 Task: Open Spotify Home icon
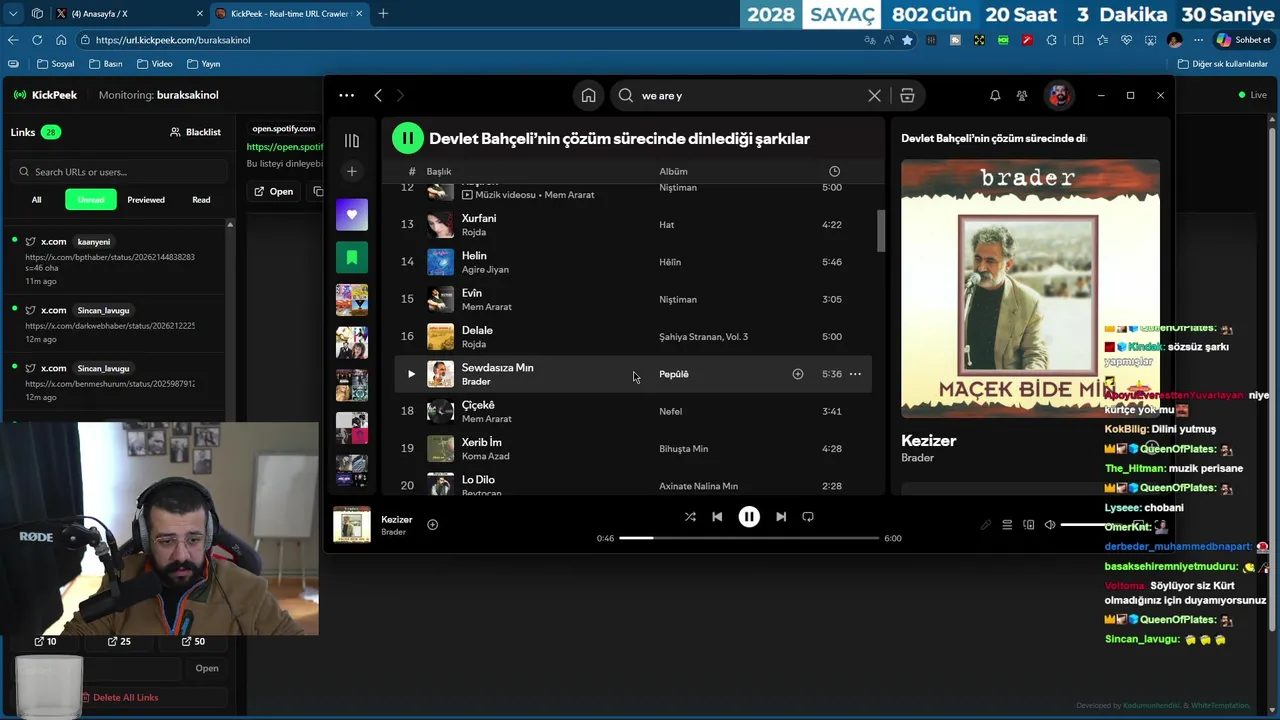588,95
